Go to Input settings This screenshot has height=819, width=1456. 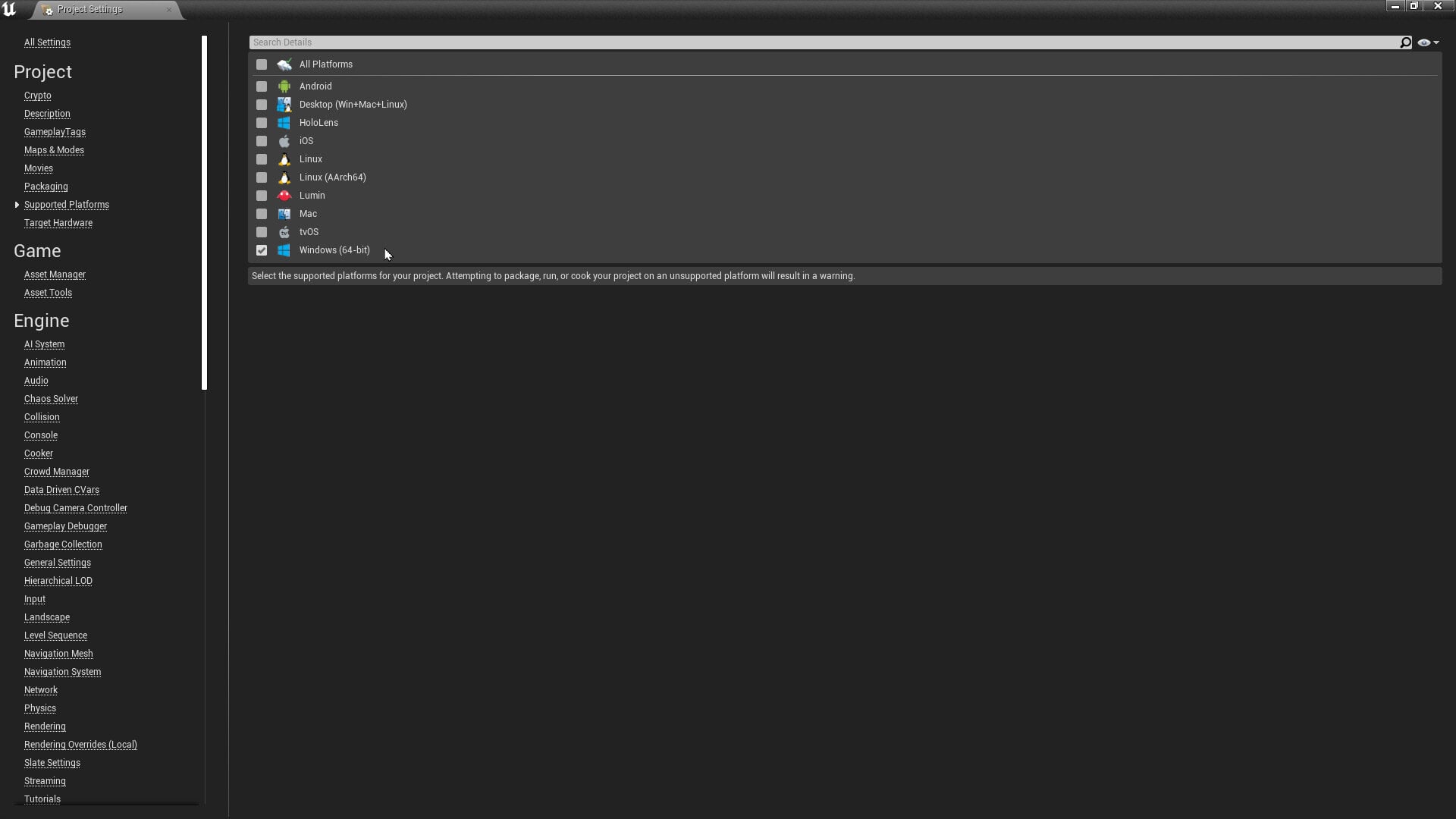pos(35,599)
